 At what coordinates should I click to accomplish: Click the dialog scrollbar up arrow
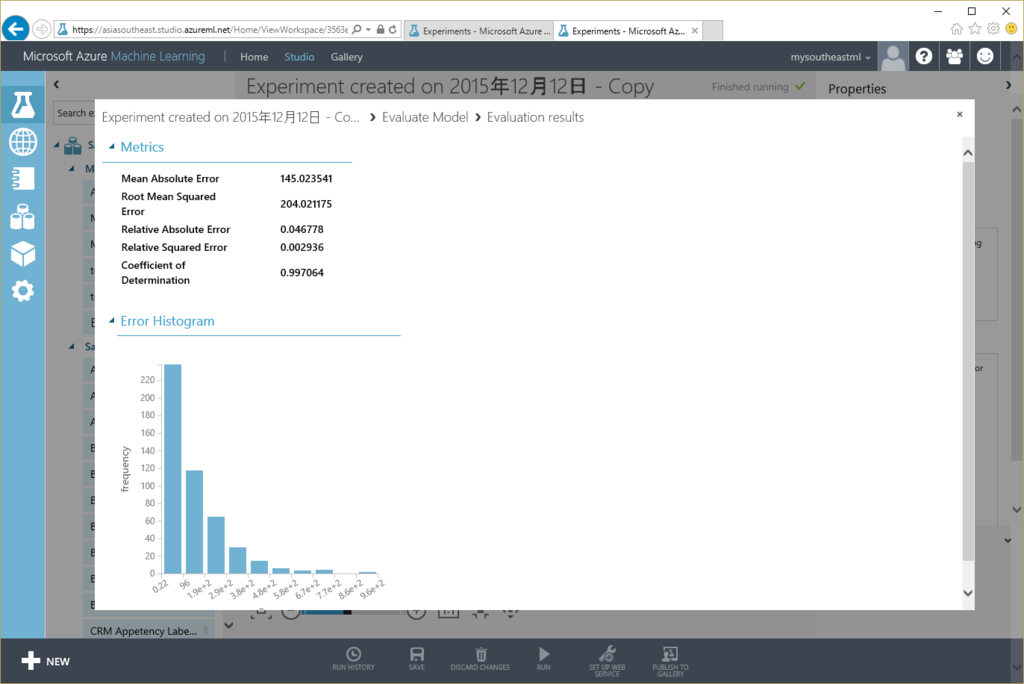pyautogui.click(x=968, y=153)
